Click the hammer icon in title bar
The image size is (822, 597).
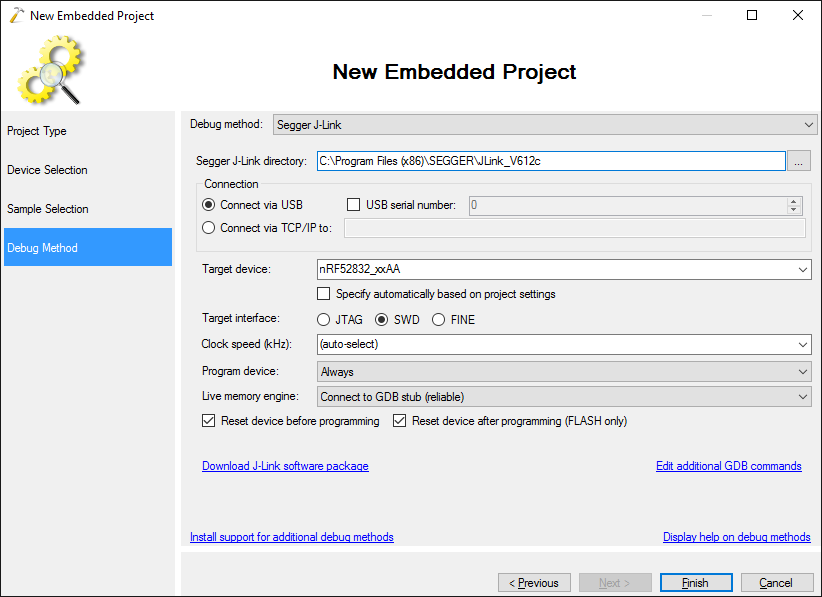coord(17,15)
